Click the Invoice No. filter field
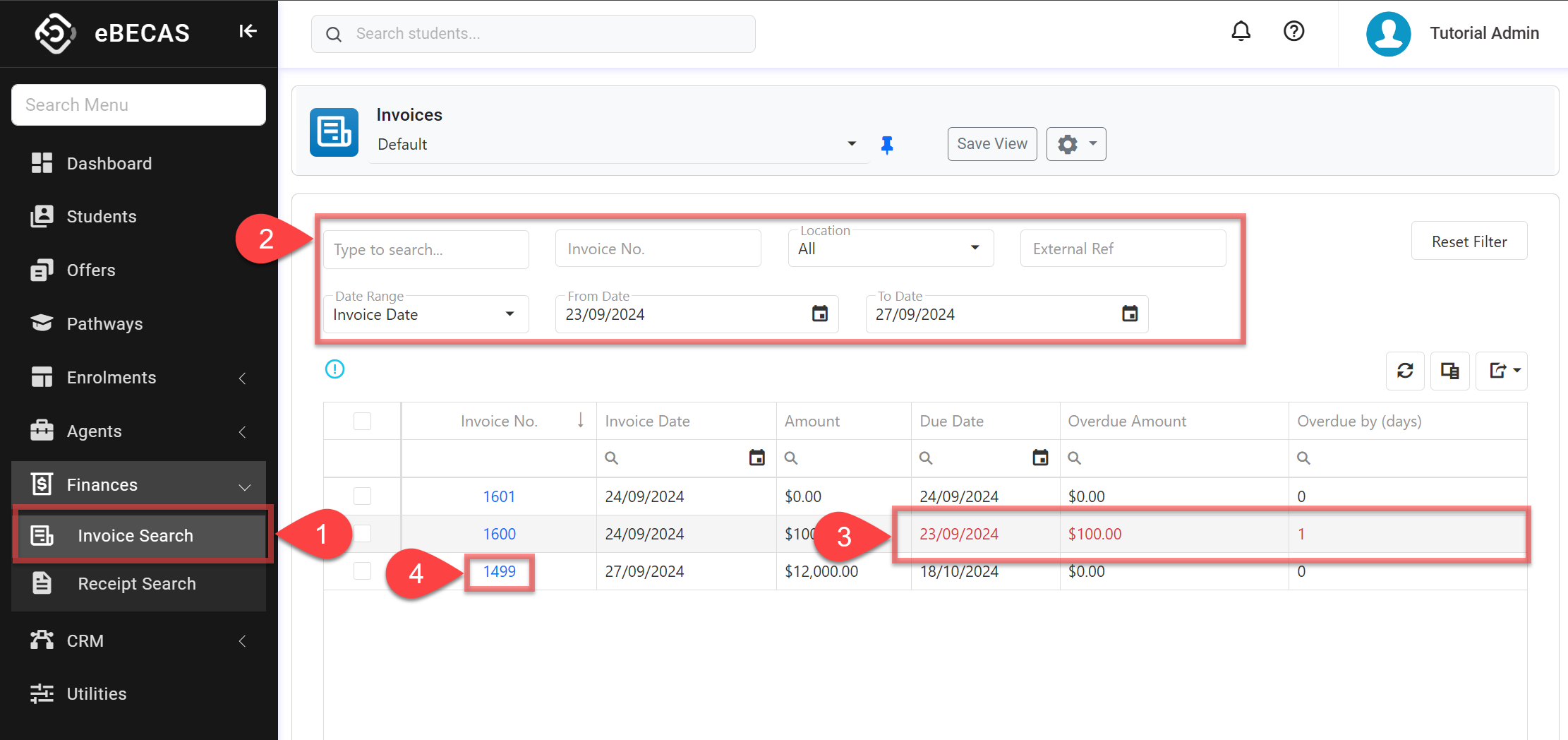Image resolution: width=1568 pixels, height=740 pixels. click(658, 249)
